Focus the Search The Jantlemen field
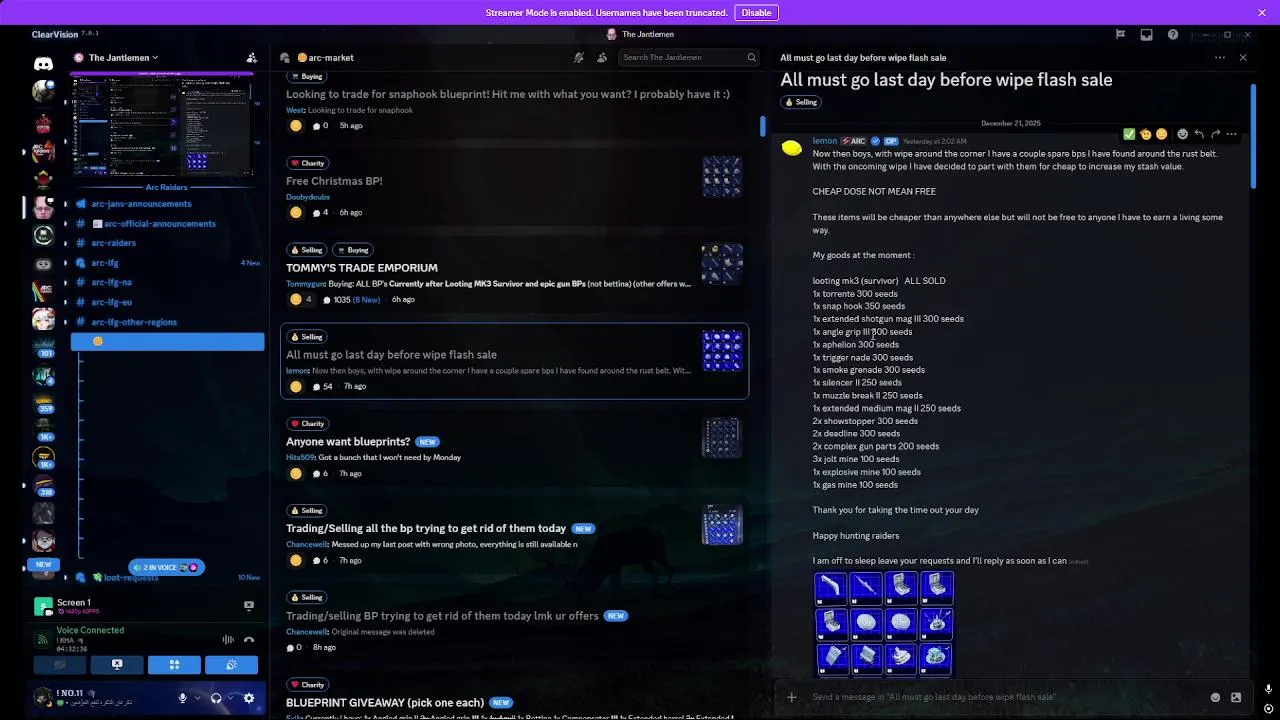1280x720 pixels. click(690, 57)
